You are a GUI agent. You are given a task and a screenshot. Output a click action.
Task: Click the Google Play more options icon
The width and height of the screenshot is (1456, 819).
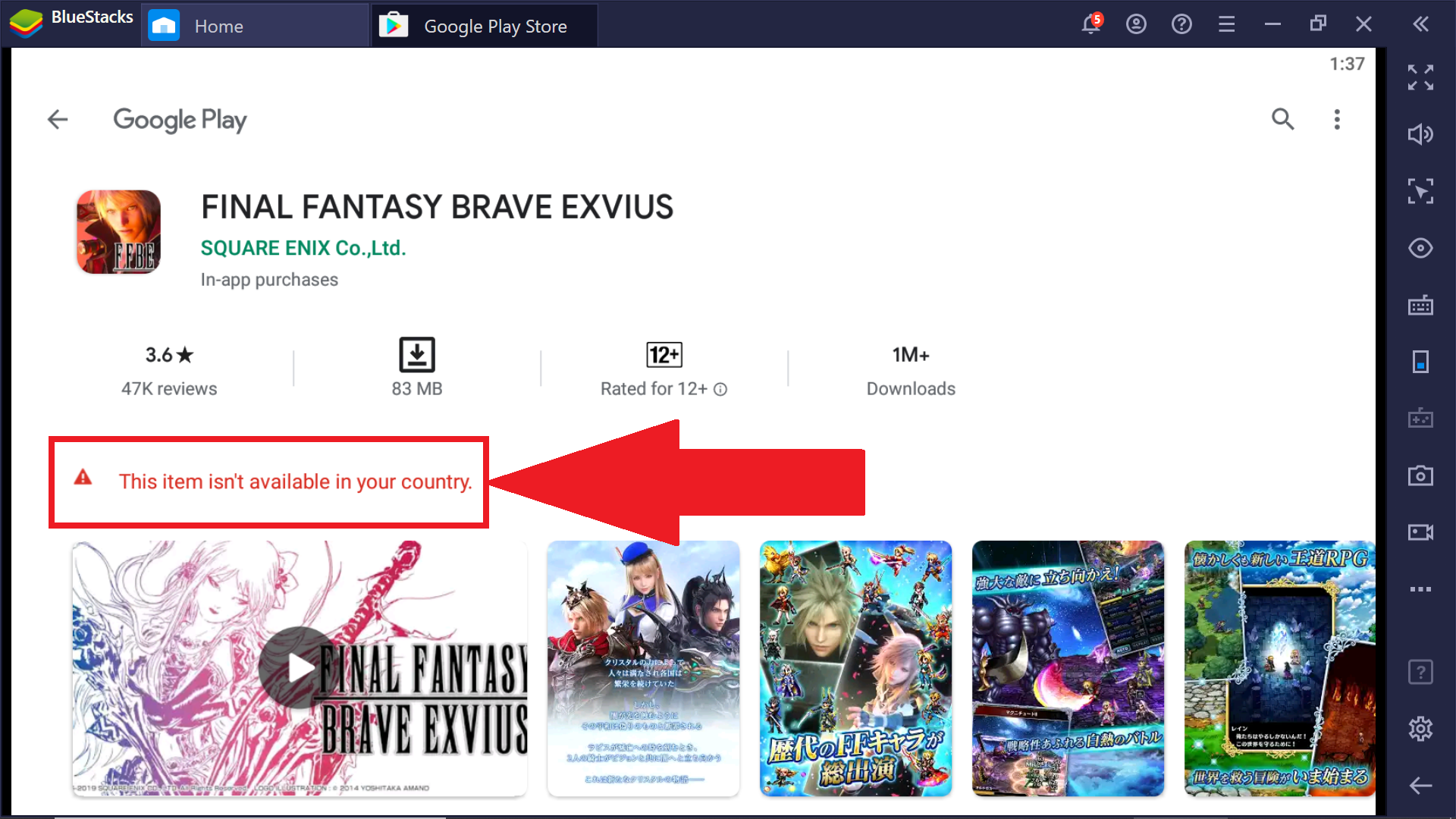[x=1337, y=119]
